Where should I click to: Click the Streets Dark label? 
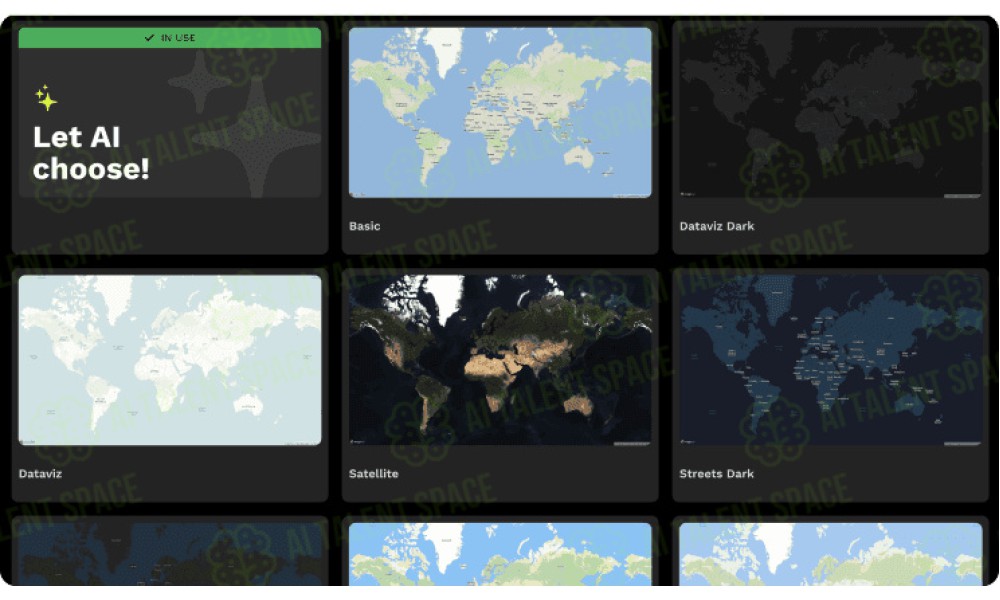[717, 473]
